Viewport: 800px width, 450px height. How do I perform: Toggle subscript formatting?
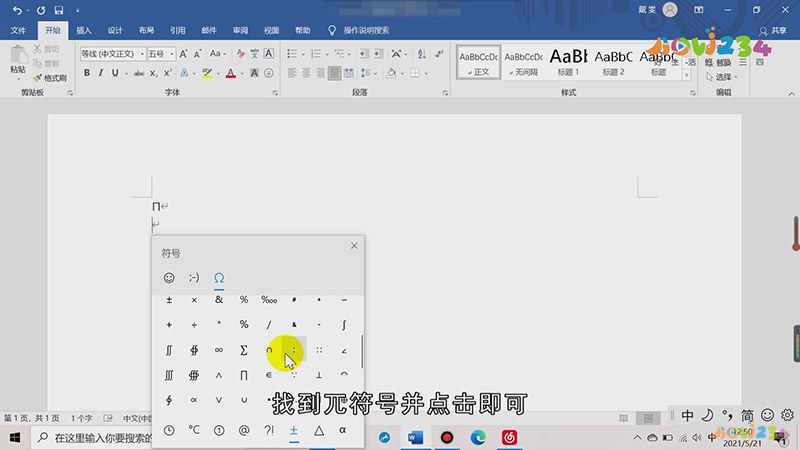pyautogui.click(x=153, y=73)
